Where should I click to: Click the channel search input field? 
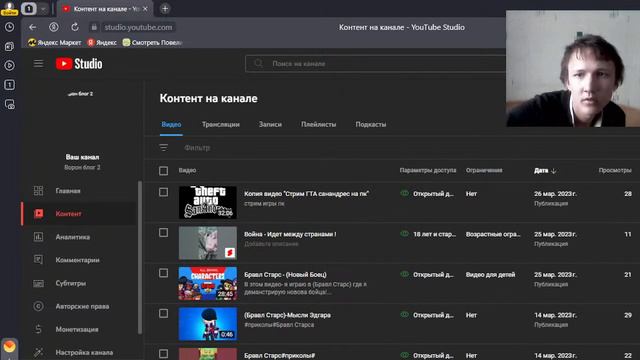[x=376, y=64]
